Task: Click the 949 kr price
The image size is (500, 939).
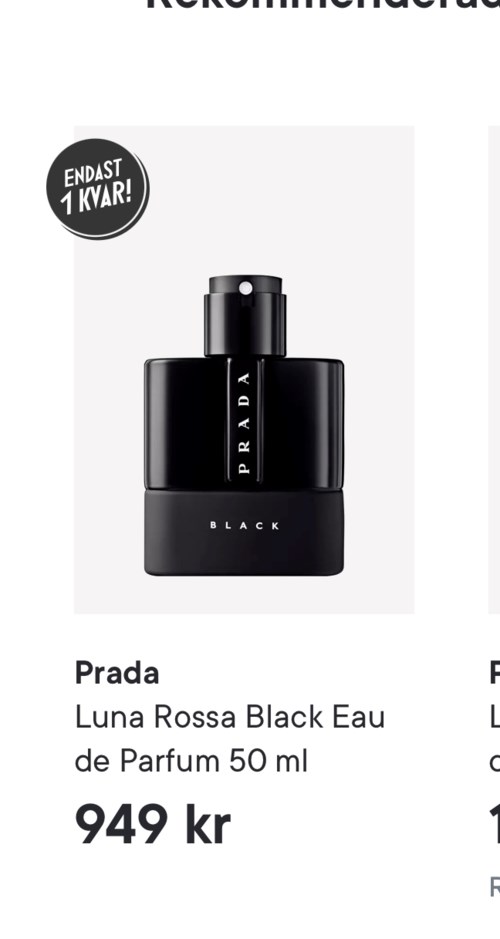Action: pos(152,825)
